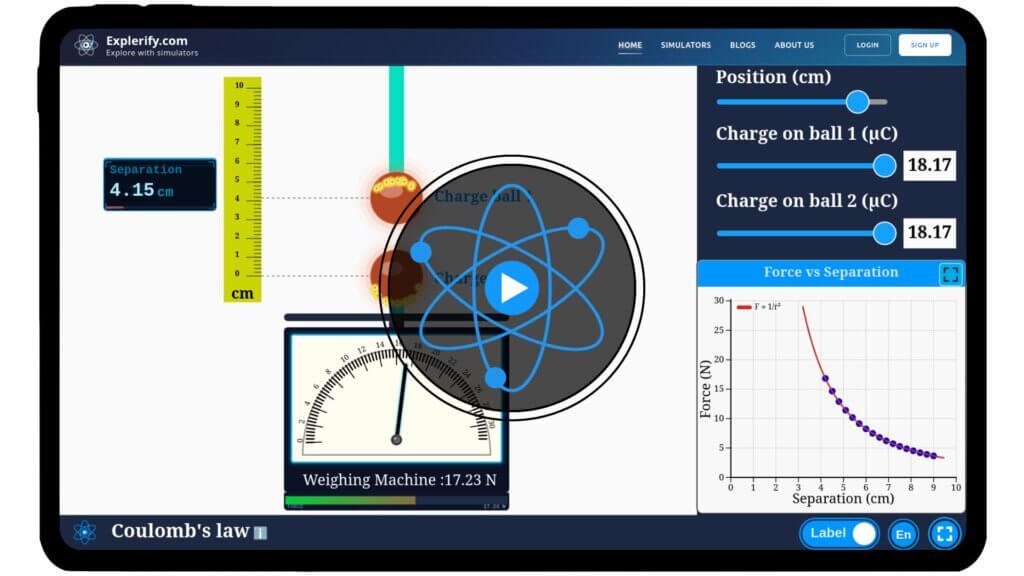1024x576 pixels.
Task: Click the Explerify.com atom logo
Action: (x=86, y=44)
